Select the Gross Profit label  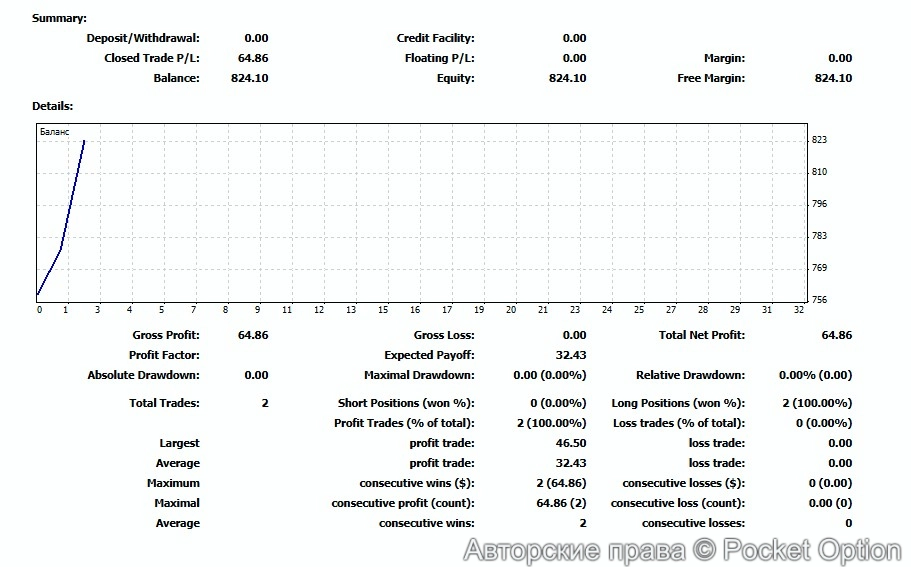point(165,335)
